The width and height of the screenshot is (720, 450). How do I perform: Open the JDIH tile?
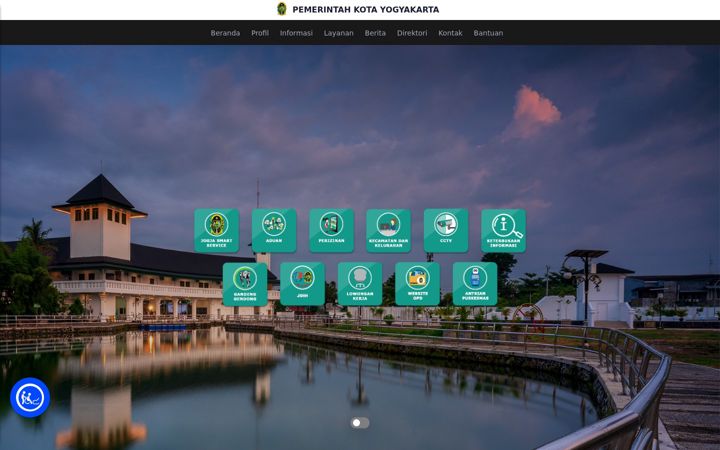(x=303, y=284)
